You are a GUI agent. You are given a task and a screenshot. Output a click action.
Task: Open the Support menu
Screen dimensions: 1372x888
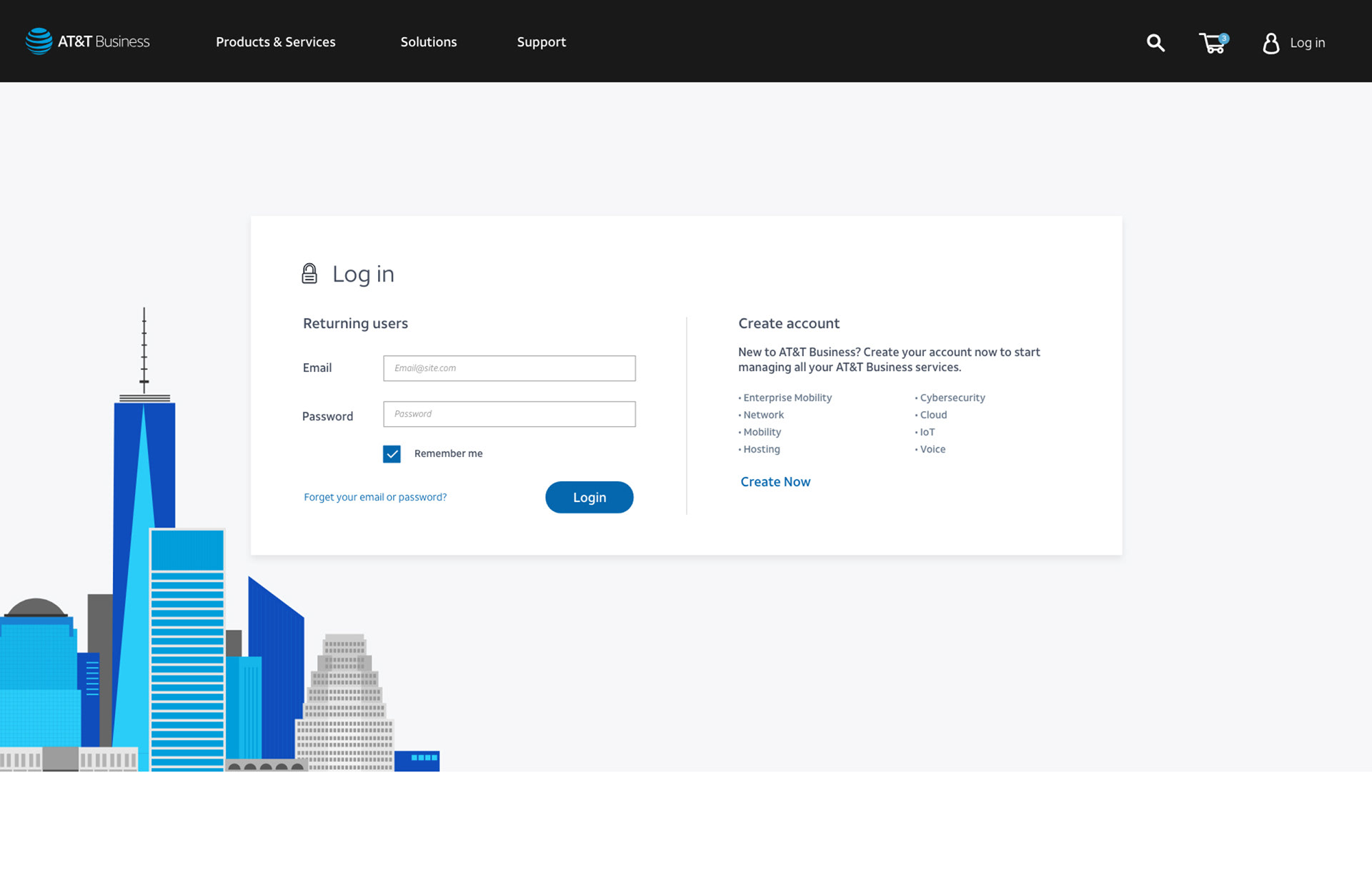click(542, 42)
